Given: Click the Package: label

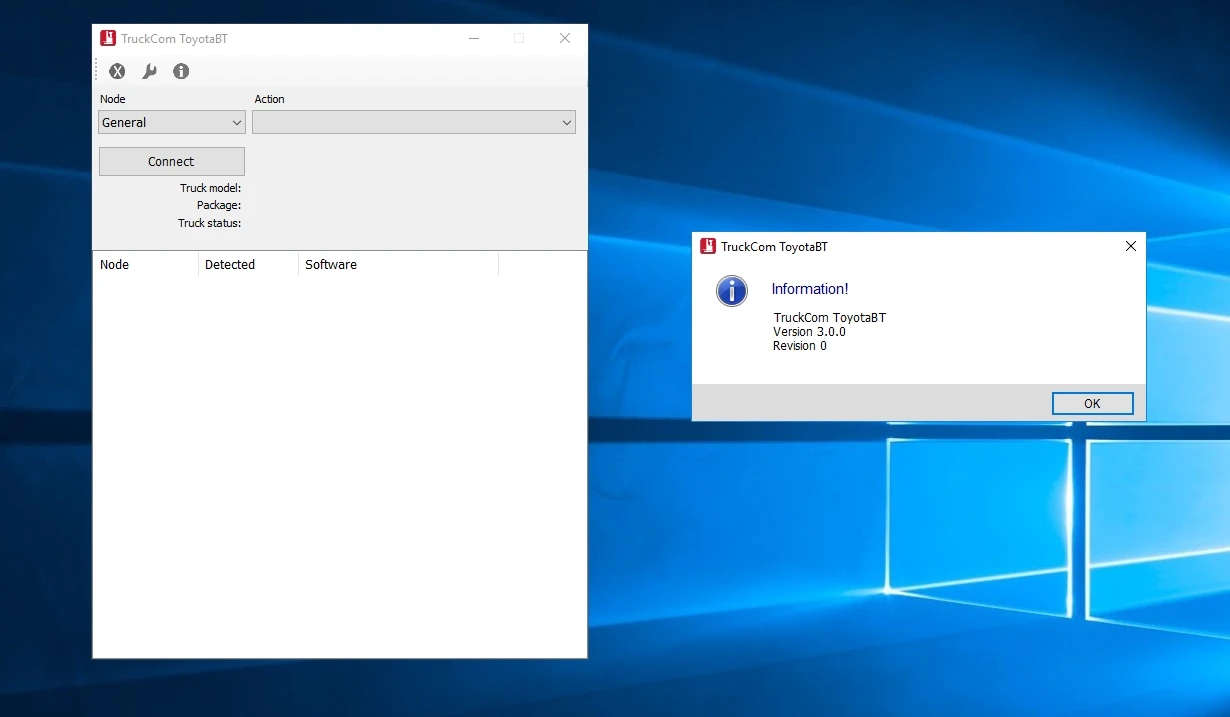Looking at the screenshot, I should [219, 205].
